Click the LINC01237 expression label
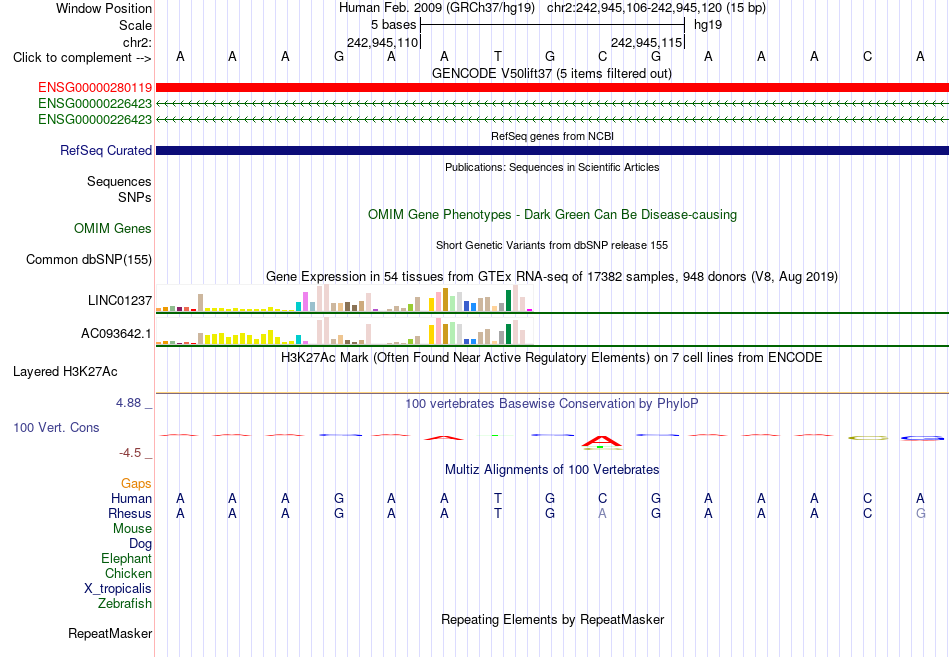 click(x=119, y=301)
